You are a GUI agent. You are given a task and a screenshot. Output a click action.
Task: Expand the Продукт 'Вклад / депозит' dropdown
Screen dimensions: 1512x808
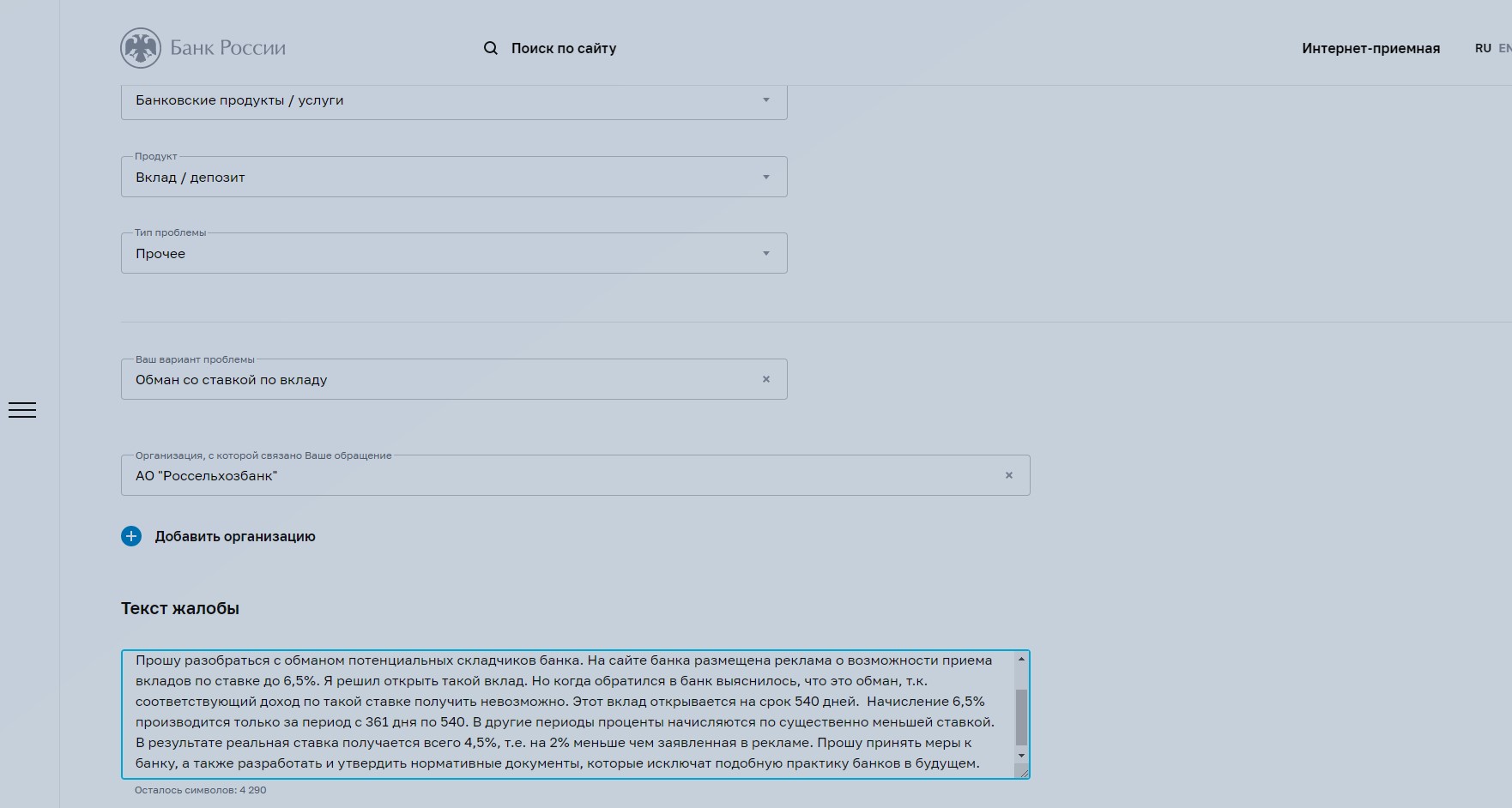(x=454, y=177)
